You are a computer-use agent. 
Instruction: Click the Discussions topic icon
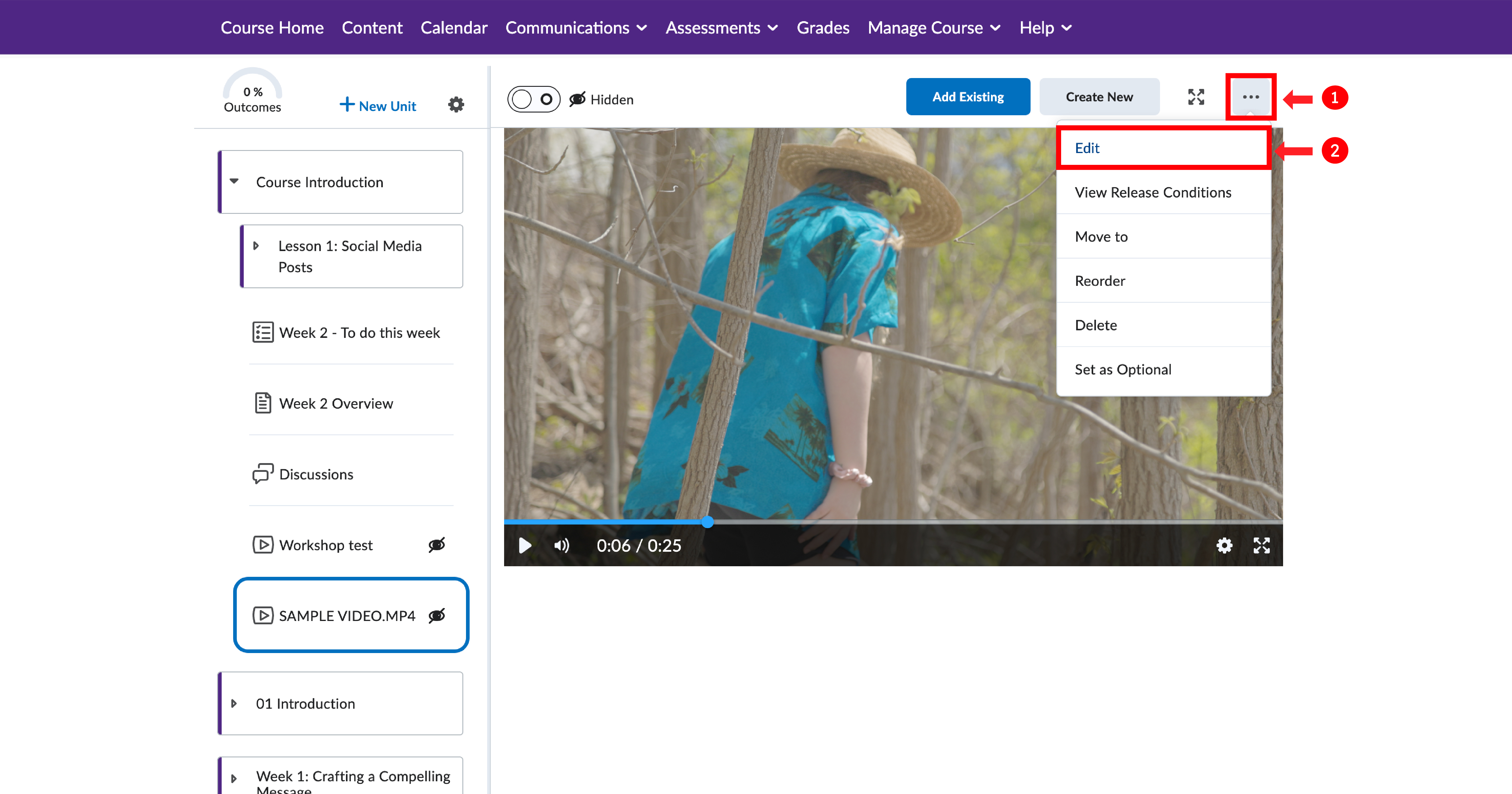262,474
